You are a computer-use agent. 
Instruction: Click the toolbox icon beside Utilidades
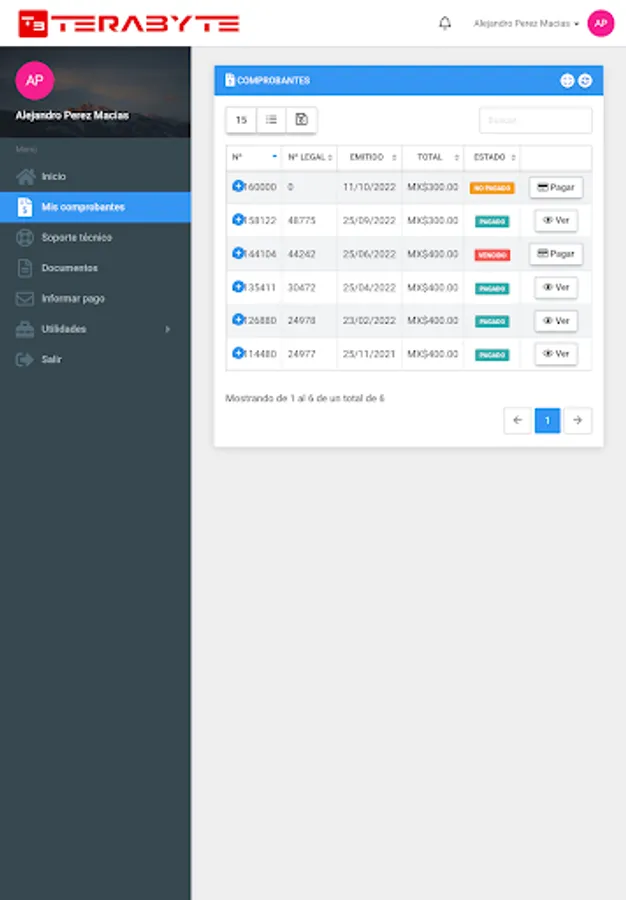point(25,329)
